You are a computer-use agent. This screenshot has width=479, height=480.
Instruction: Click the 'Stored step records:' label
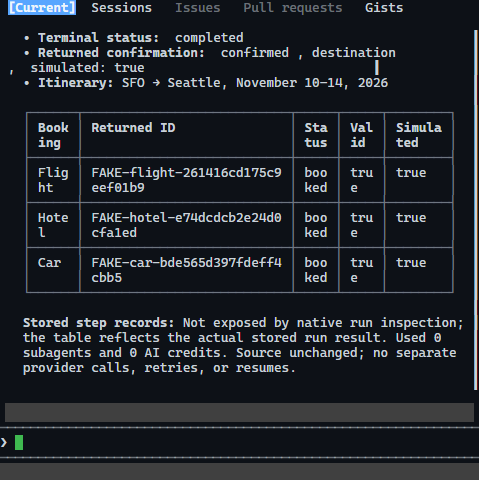[x=99, y=323]
